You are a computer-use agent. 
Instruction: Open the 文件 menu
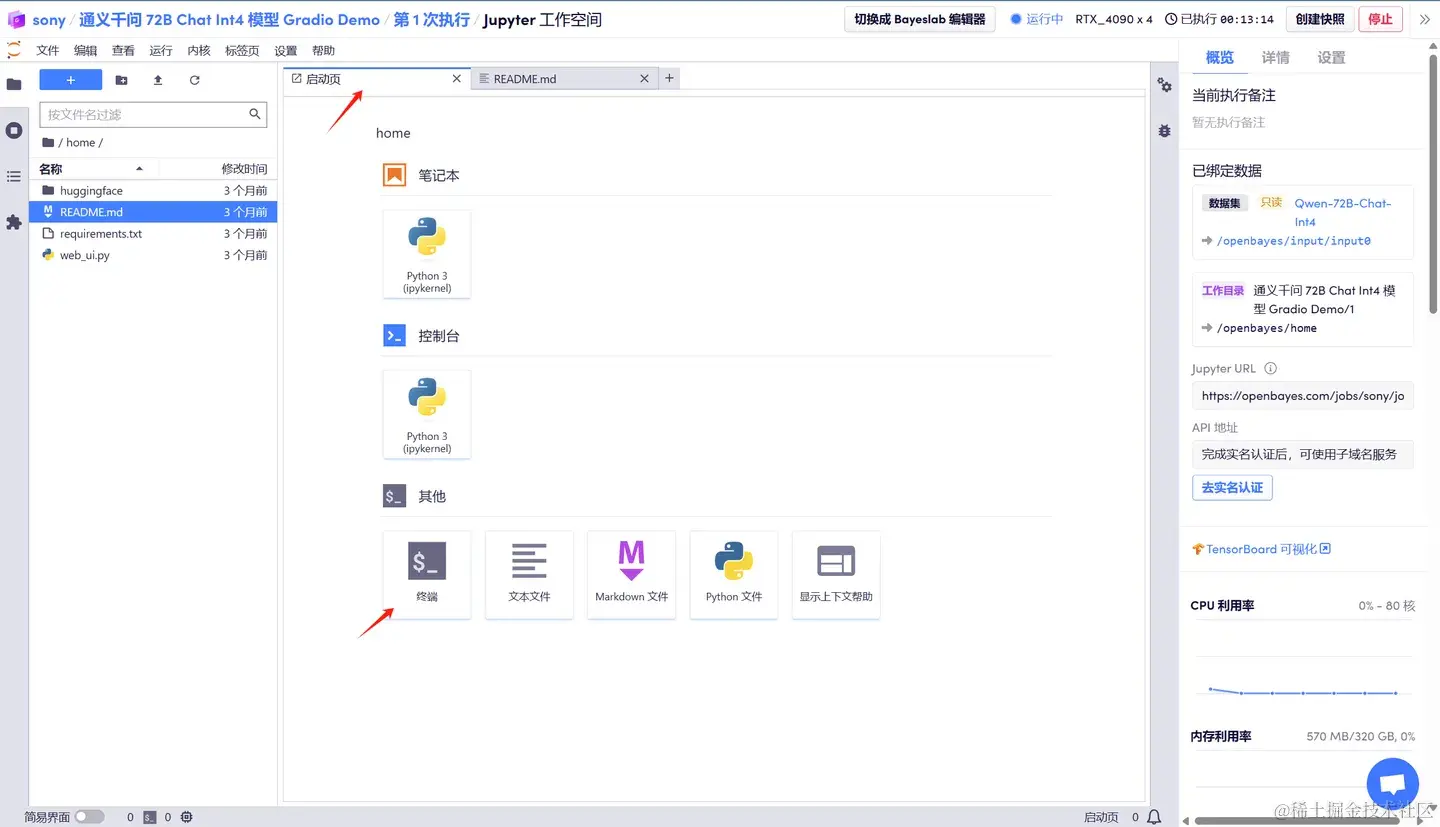47,50
